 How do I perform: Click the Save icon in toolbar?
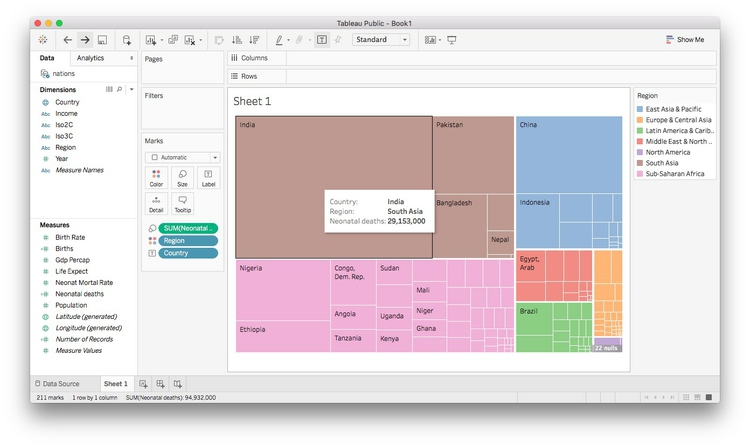(102, 40)
